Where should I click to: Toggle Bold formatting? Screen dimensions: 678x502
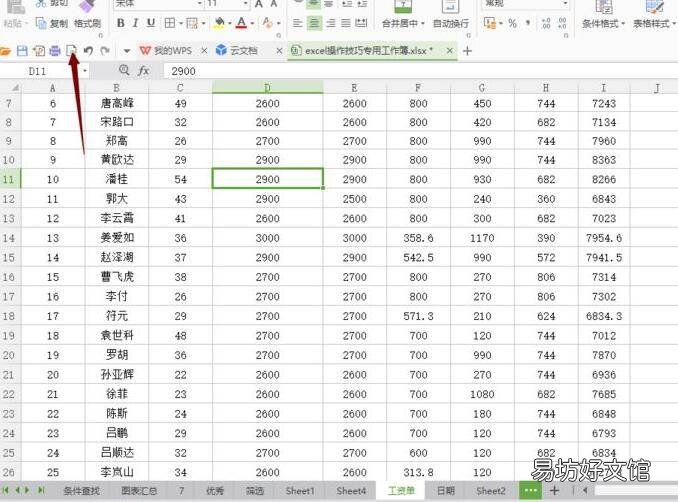point(121,23)
